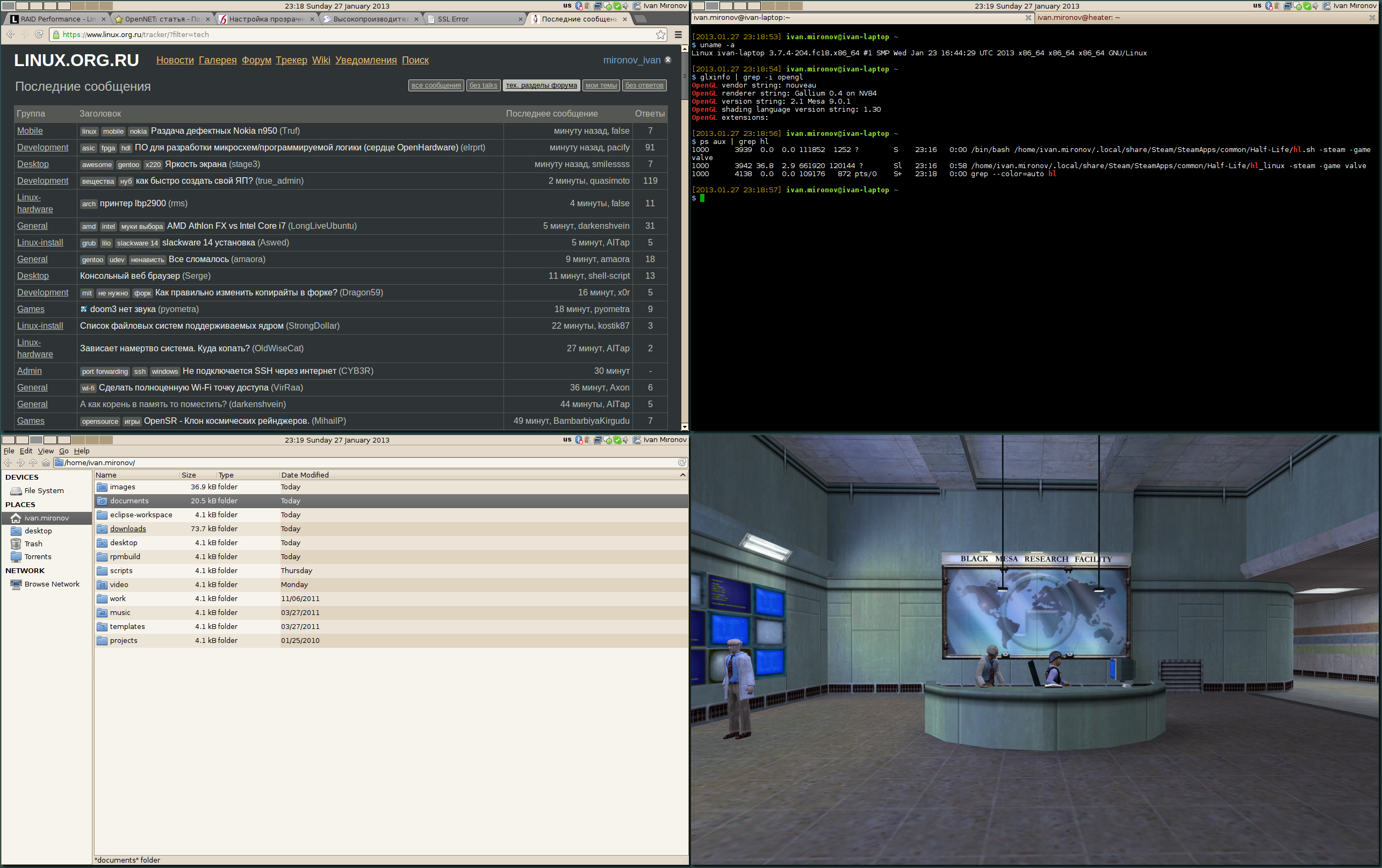This screenshot has width=1382, height=868.
Task: Click Bluetooth tray icon above the browser
Action: pyautogui.click(x=579, y=6)
